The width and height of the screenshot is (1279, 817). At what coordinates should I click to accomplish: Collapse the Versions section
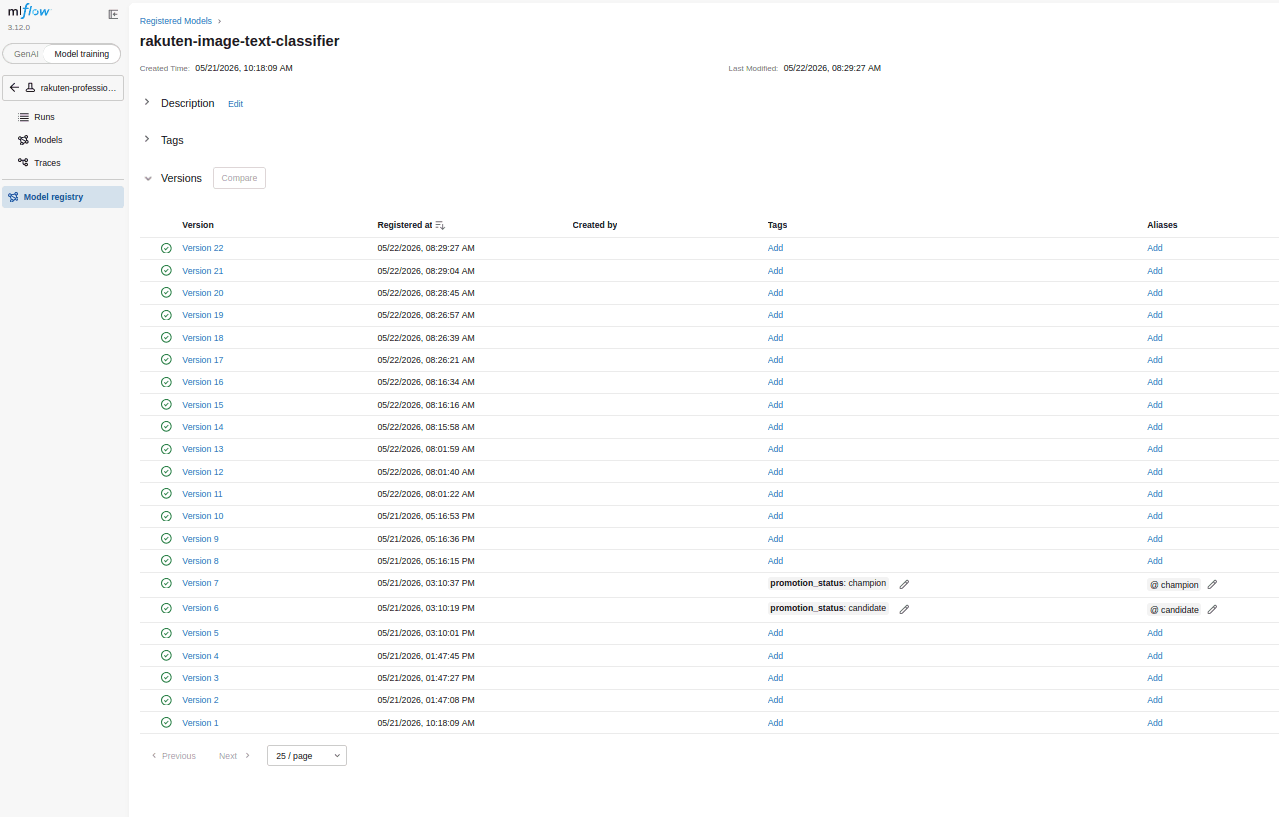click(x=148, y=178)
